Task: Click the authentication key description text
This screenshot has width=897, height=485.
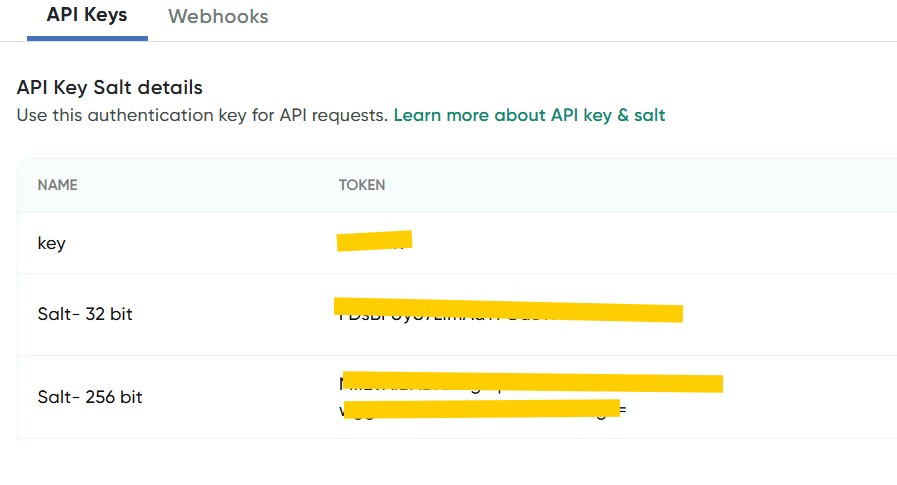Action: pos(203,115)
